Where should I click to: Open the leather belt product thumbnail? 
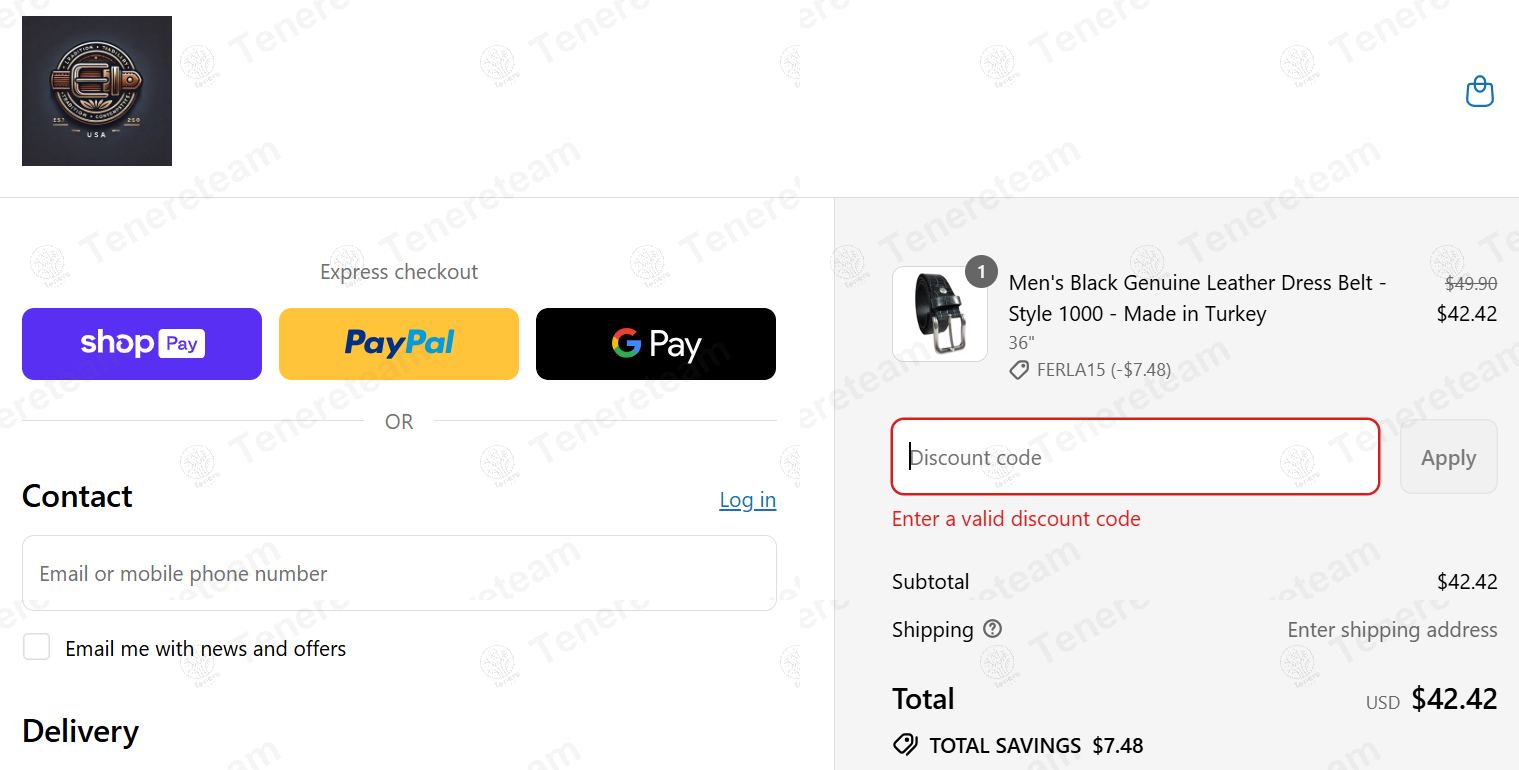[x=940, y=314]
